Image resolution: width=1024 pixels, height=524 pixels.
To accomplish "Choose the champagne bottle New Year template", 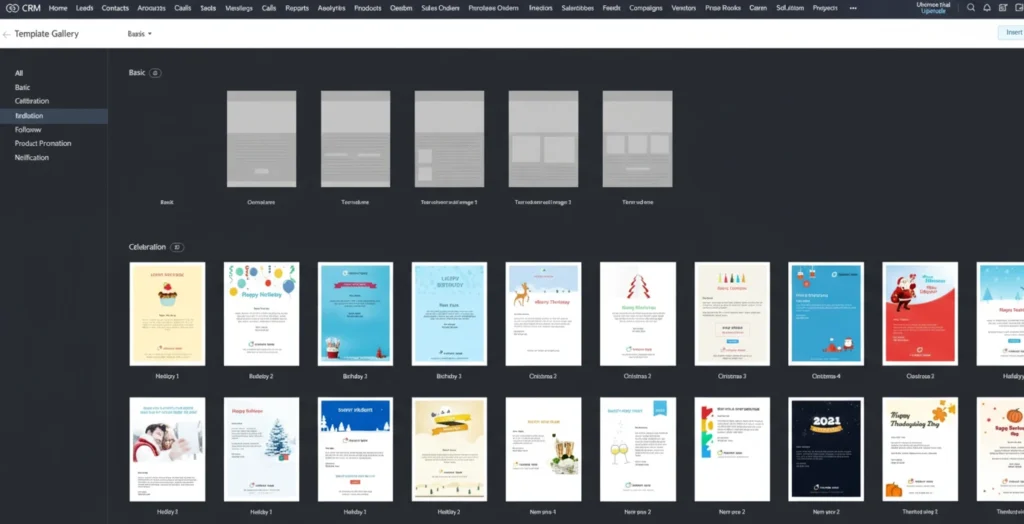I will click(x=543, y=449).
